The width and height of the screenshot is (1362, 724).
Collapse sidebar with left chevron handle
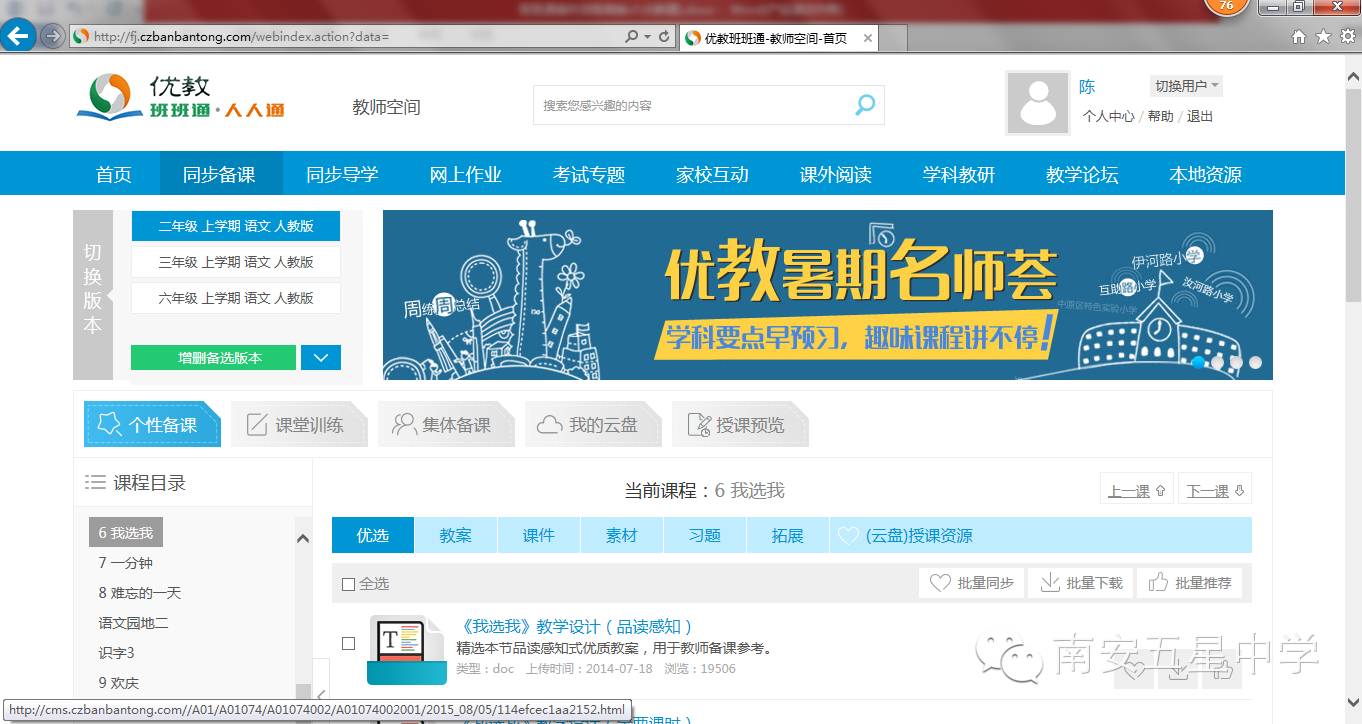(x=320, y=694)
